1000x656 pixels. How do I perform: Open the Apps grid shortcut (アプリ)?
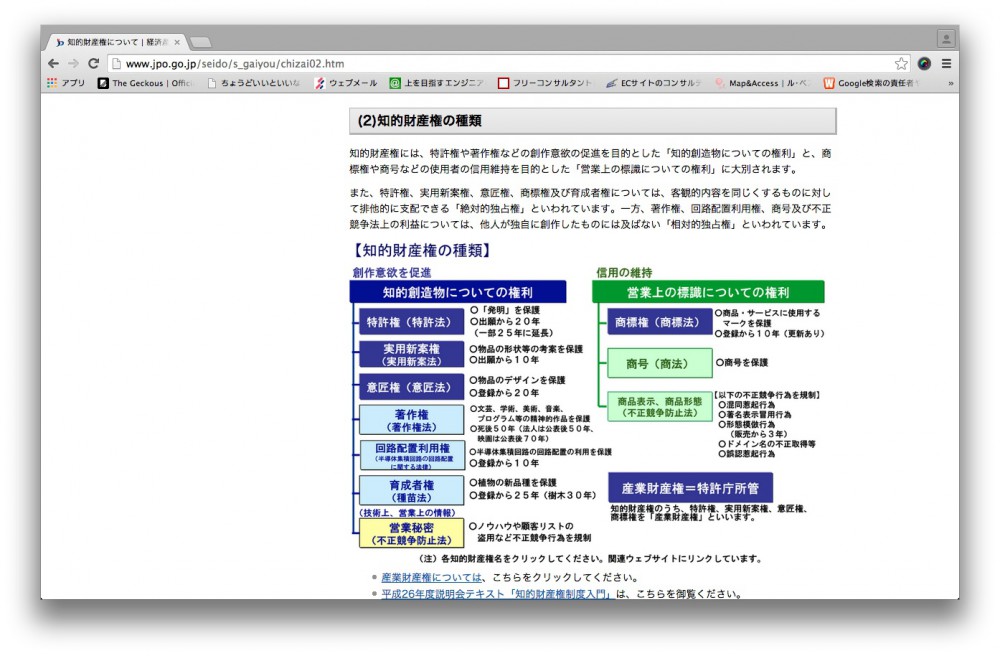[x=66, y=83]
